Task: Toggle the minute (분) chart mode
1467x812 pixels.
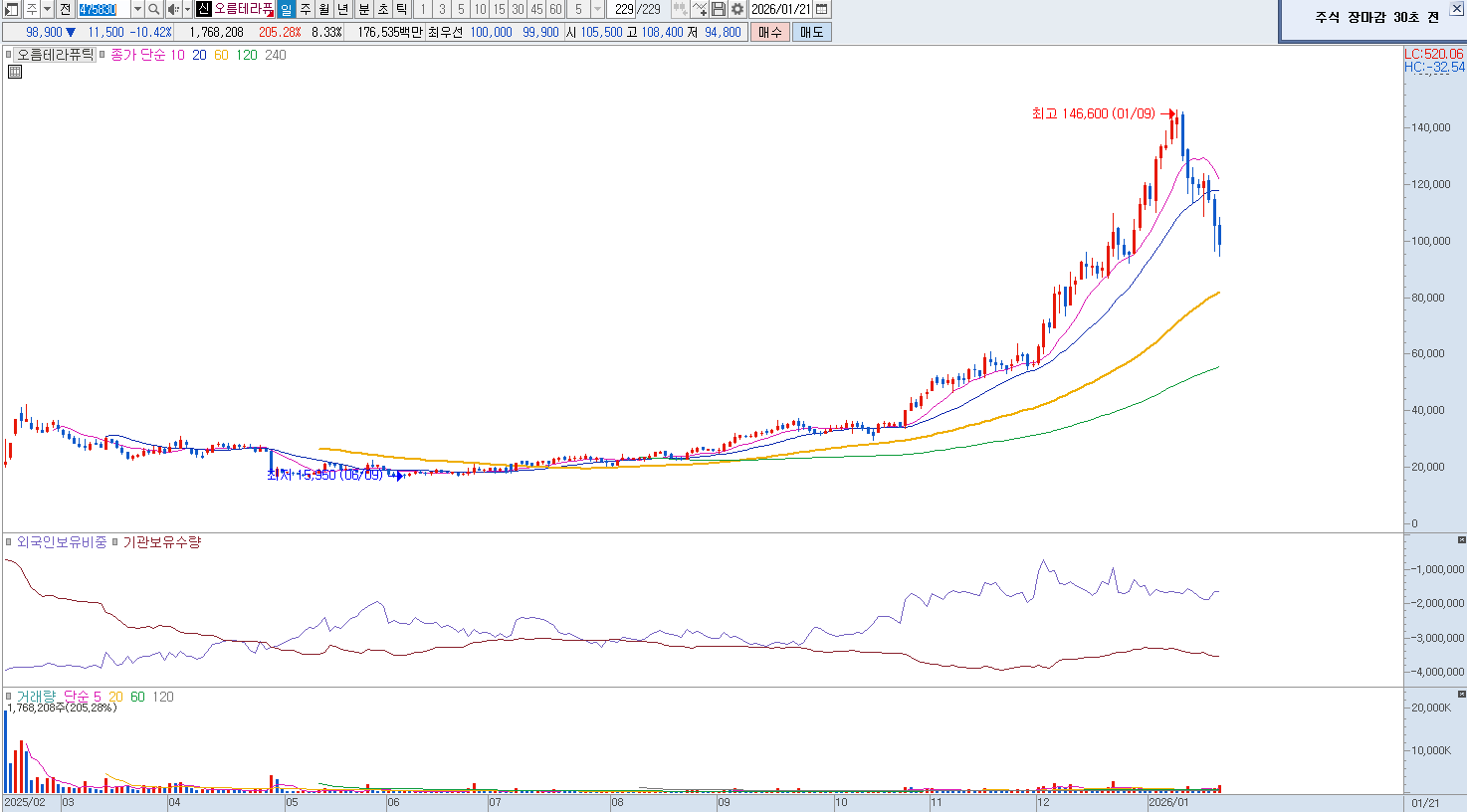Action: tap(363, 9)
